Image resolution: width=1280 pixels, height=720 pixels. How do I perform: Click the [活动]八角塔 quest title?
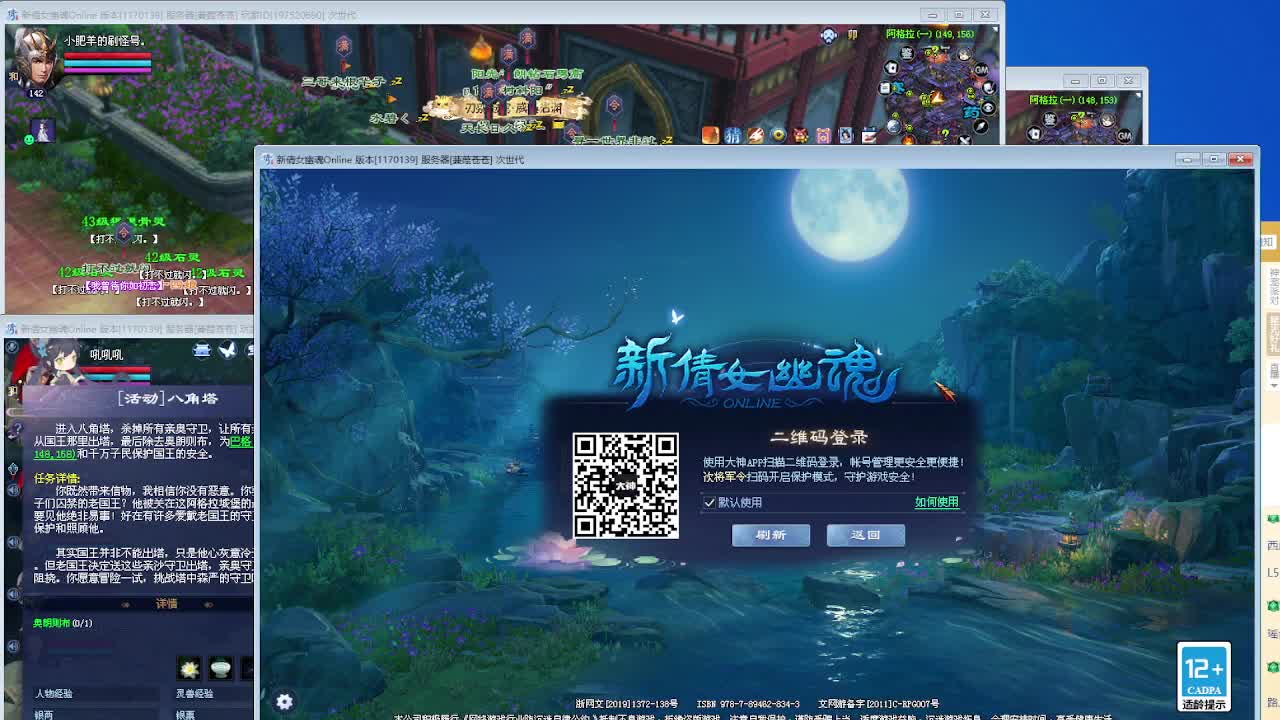(168, 399)
